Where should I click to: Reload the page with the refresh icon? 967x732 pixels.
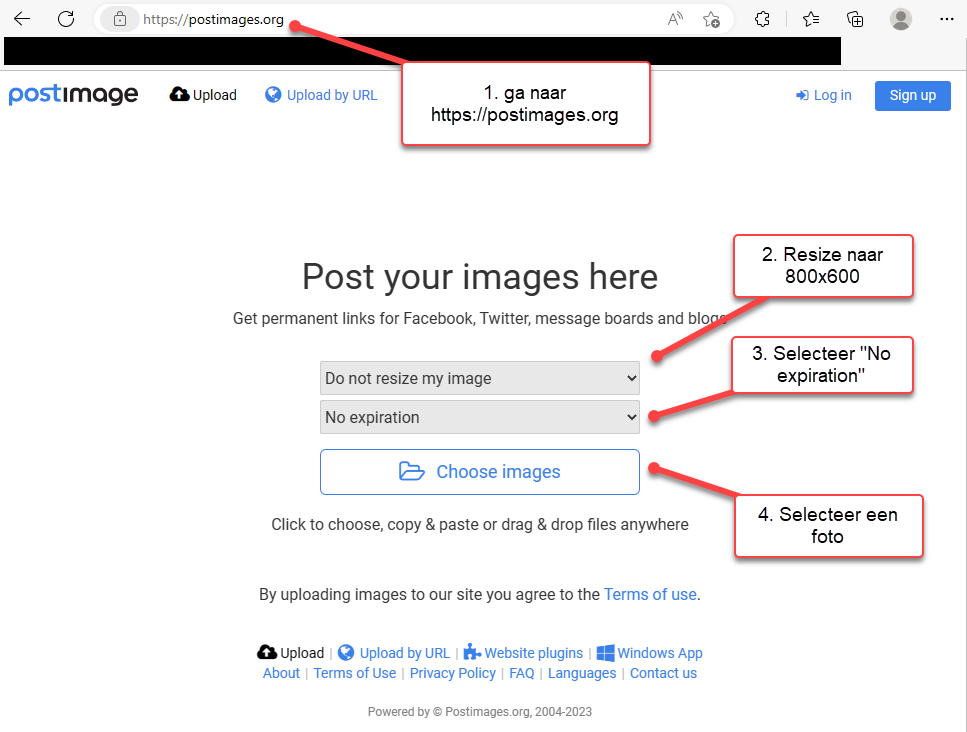[x=66, y=19]
